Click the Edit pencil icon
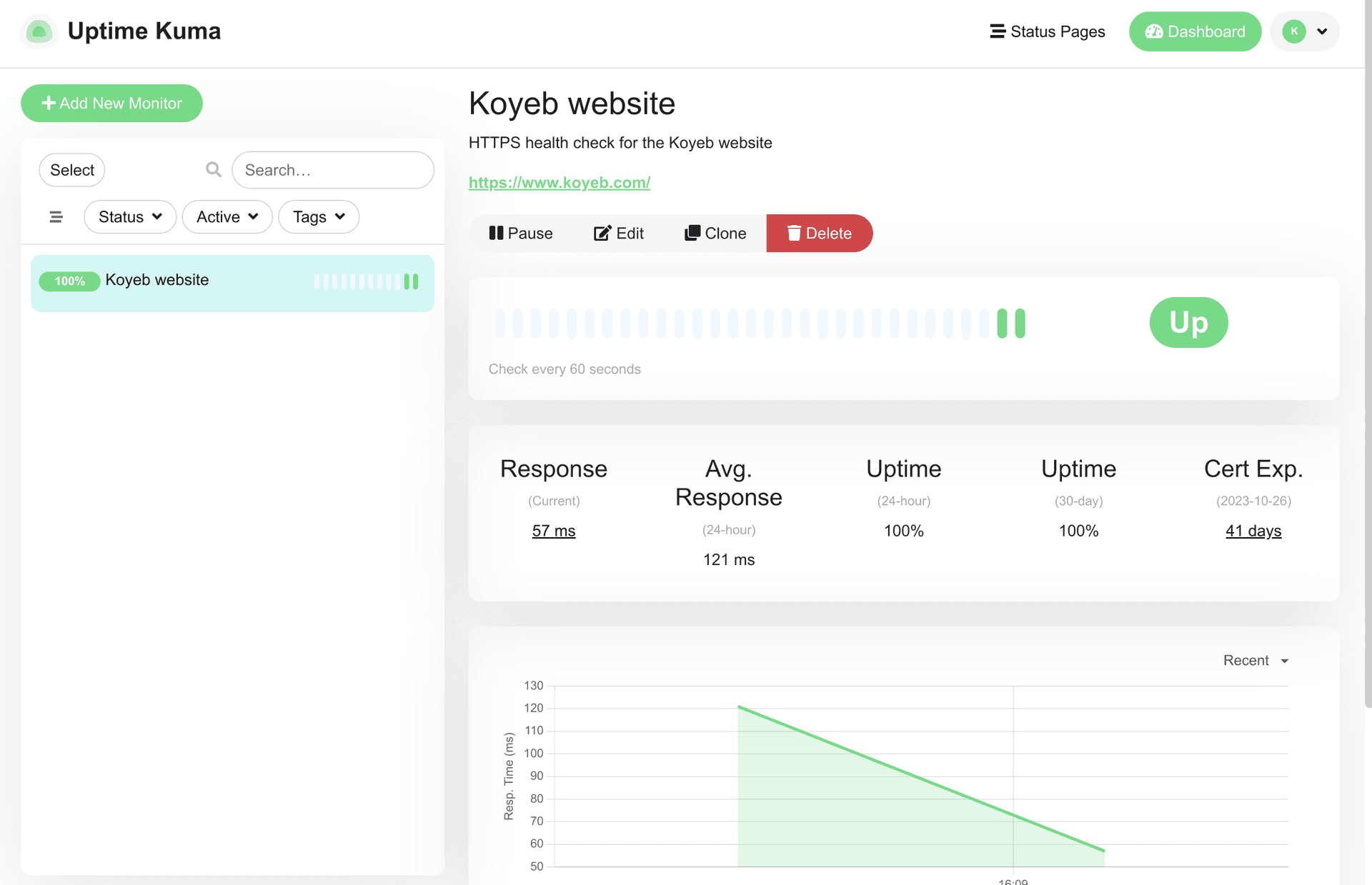 602,233
